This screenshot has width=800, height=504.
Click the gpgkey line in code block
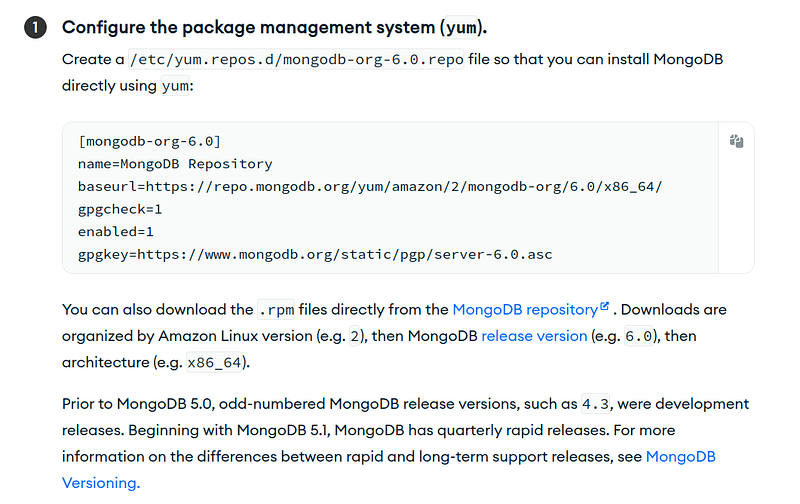coord(315,255)
